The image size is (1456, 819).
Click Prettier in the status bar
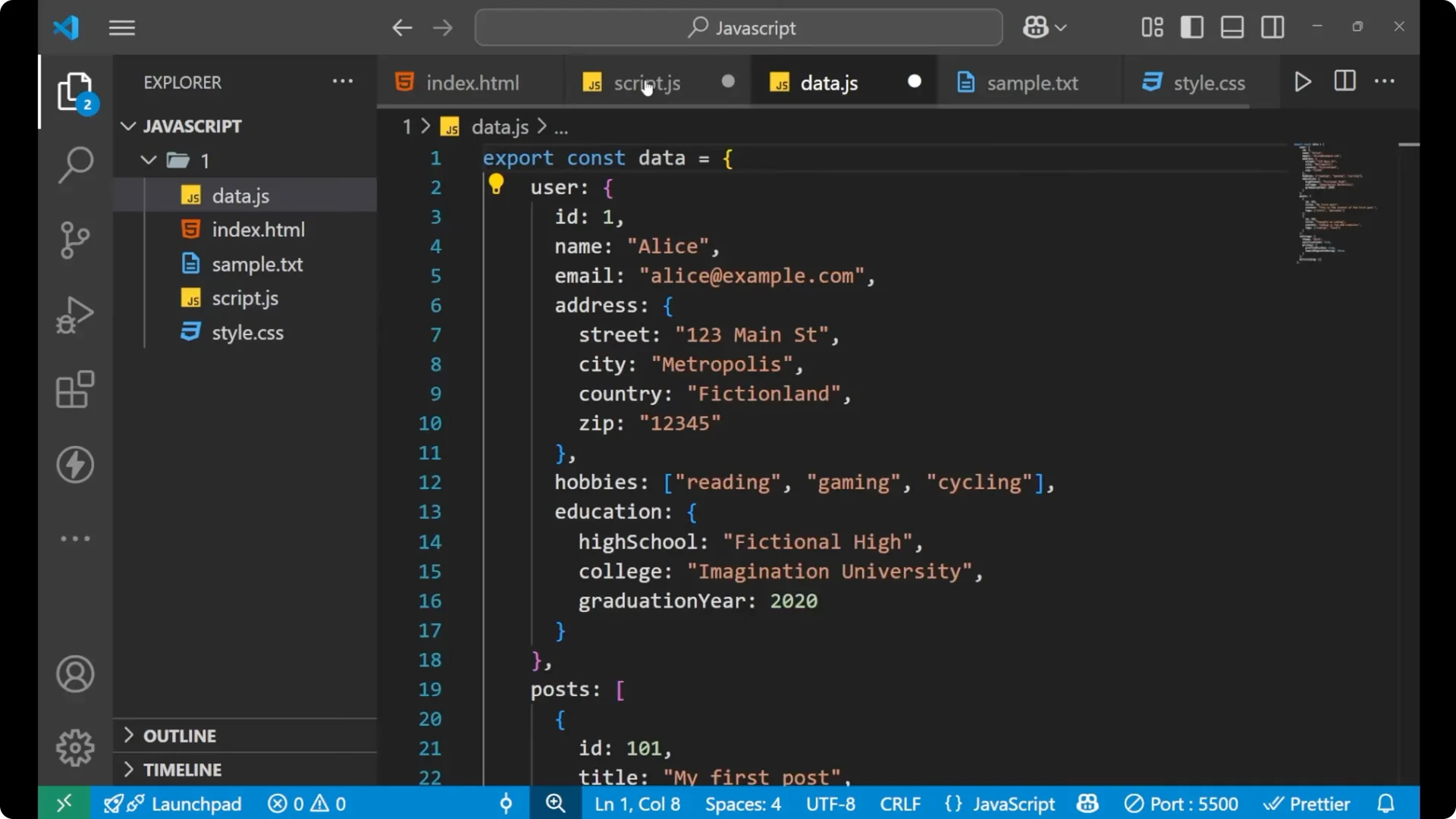pyautogui.click(x=1307, y=804)
